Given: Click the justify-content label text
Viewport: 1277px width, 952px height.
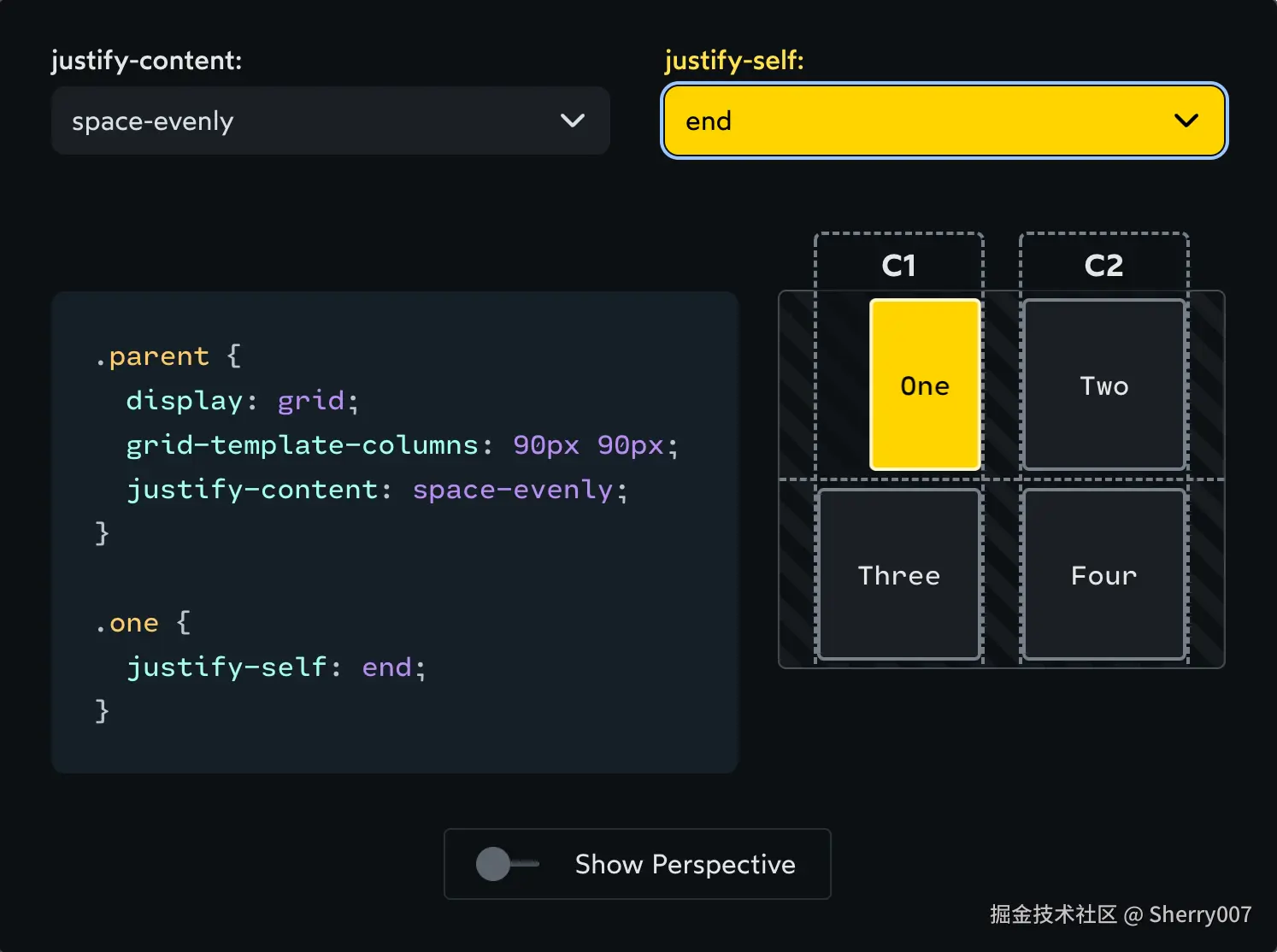Looking at the screenshot, I should (146, 60).
